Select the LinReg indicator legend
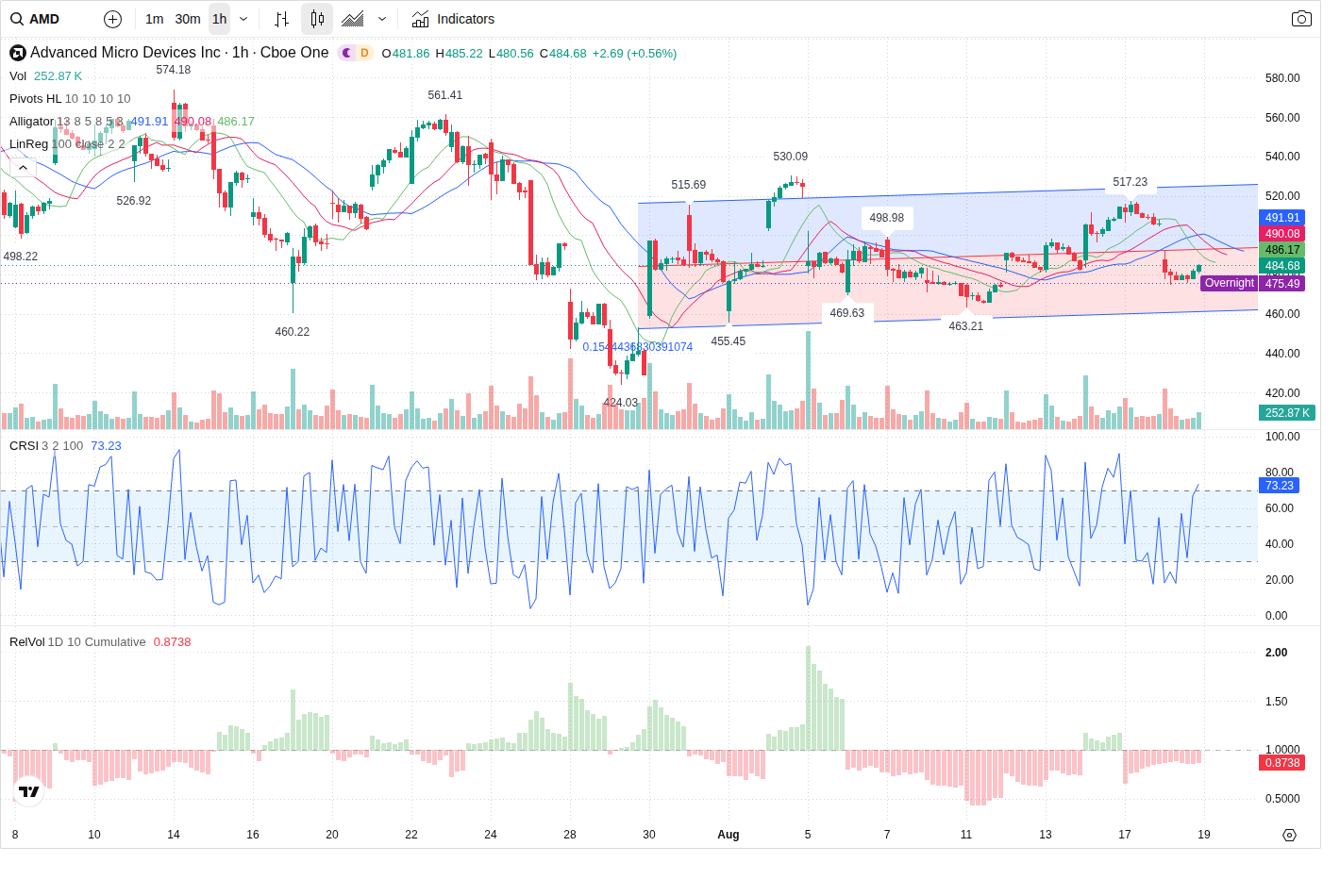 pyautogui.click(x=28, y=143)
